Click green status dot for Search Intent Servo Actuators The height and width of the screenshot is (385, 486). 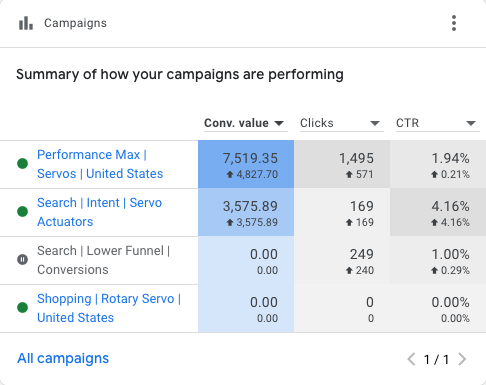[23, 211]
